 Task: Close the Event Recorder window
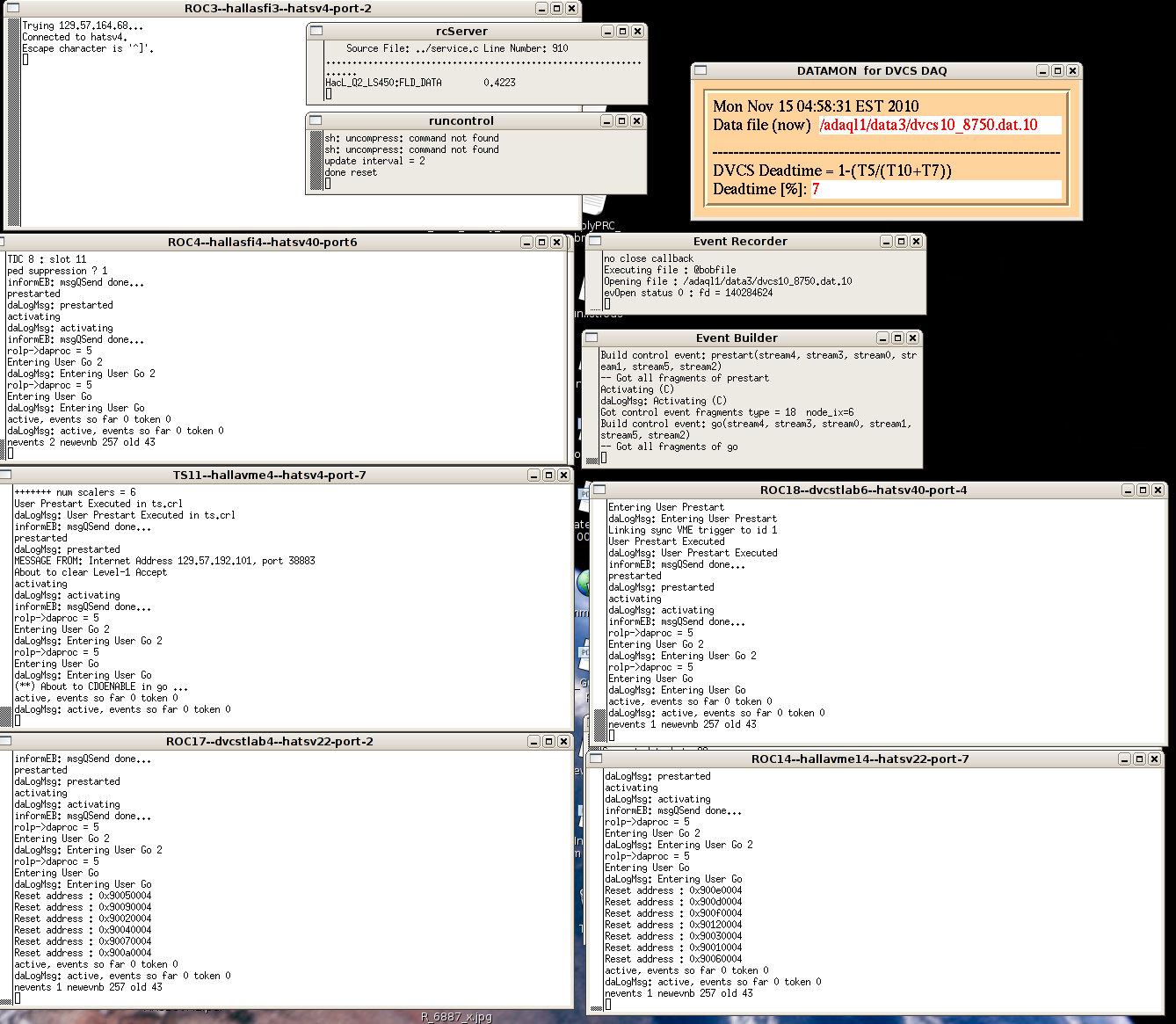tap(916, 241)
